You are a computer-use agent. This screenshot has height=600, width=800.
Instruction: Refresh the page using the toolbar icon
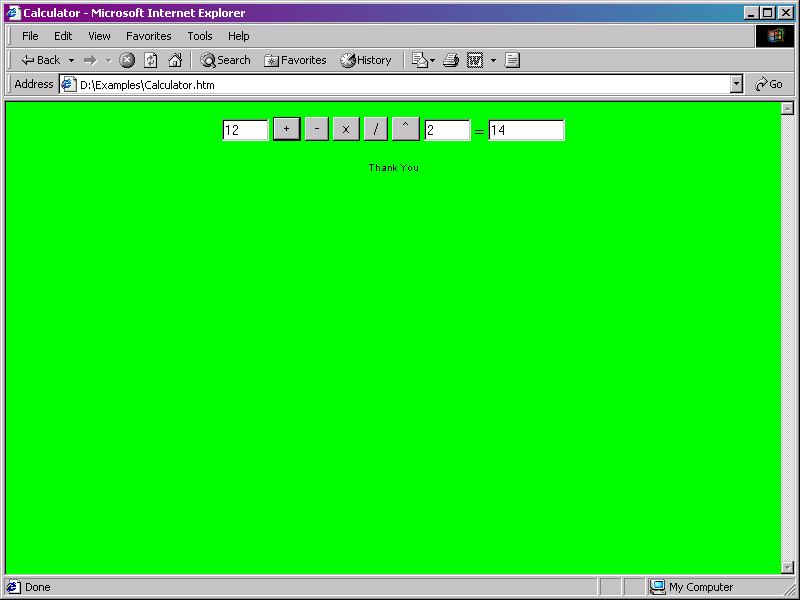click(151, 60)
